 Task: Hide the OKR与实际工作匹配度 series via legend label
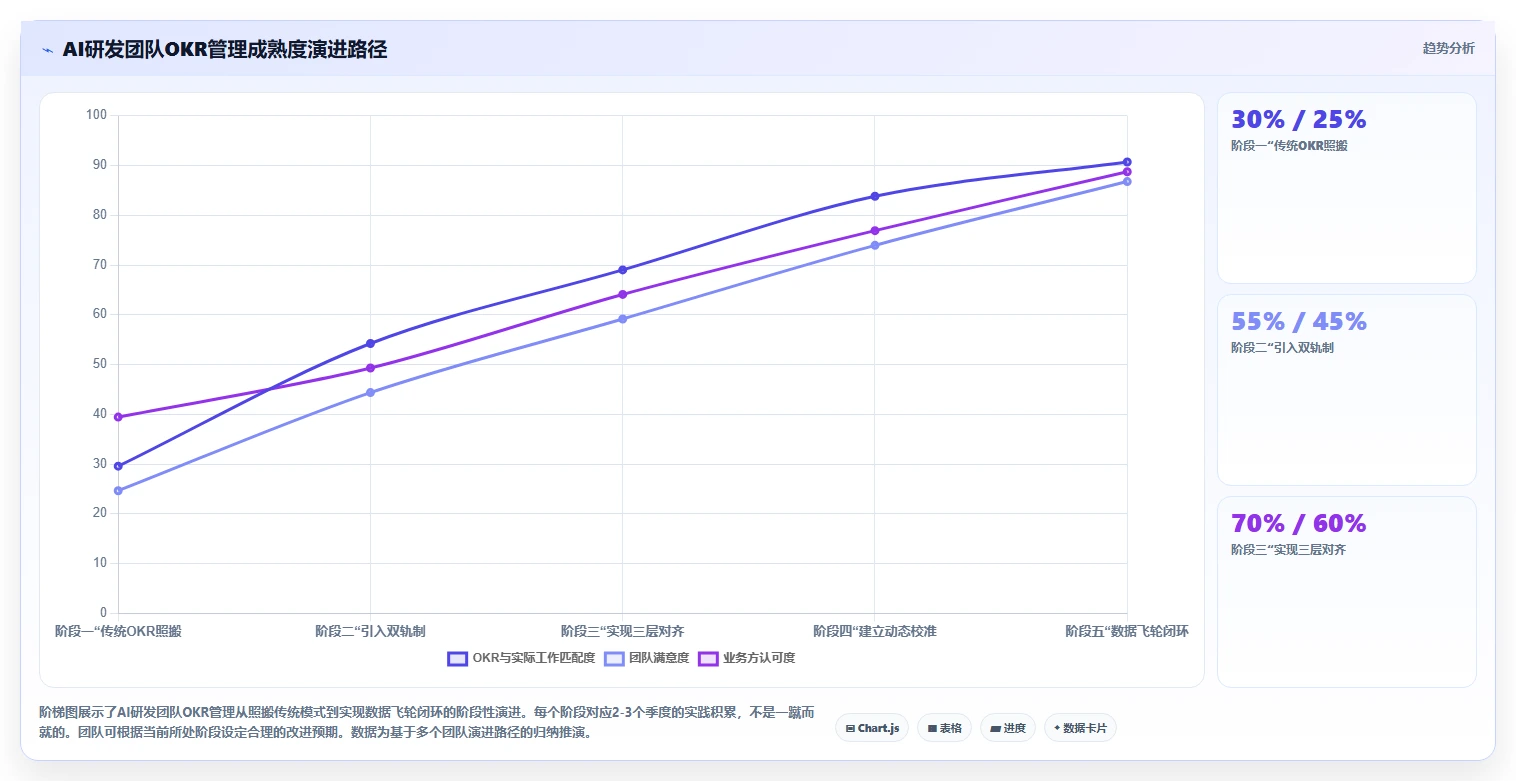(x=534, y=658)
